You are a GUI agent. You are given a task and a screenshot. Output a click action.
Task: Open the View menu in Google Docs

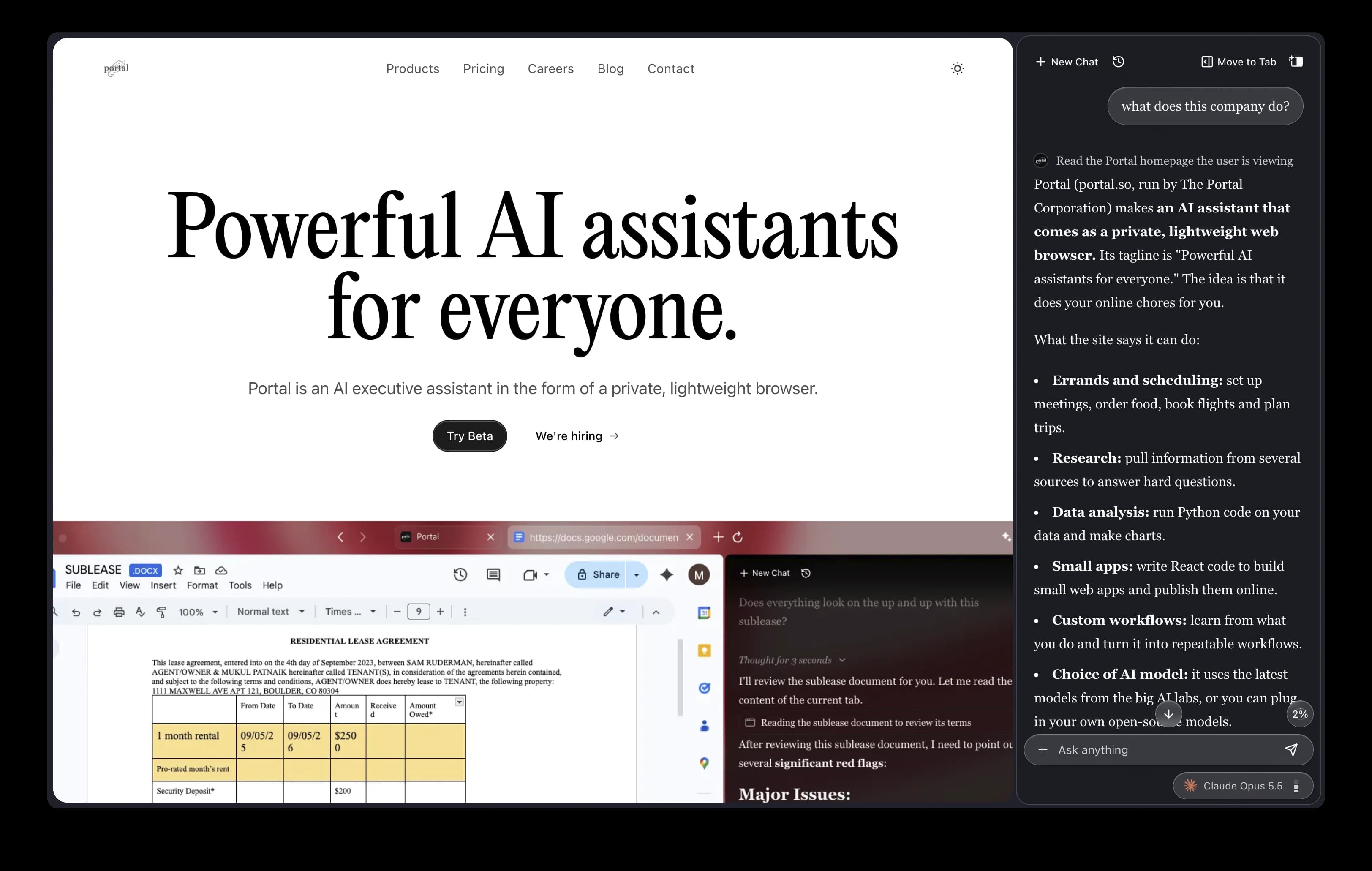coord(129,585)
